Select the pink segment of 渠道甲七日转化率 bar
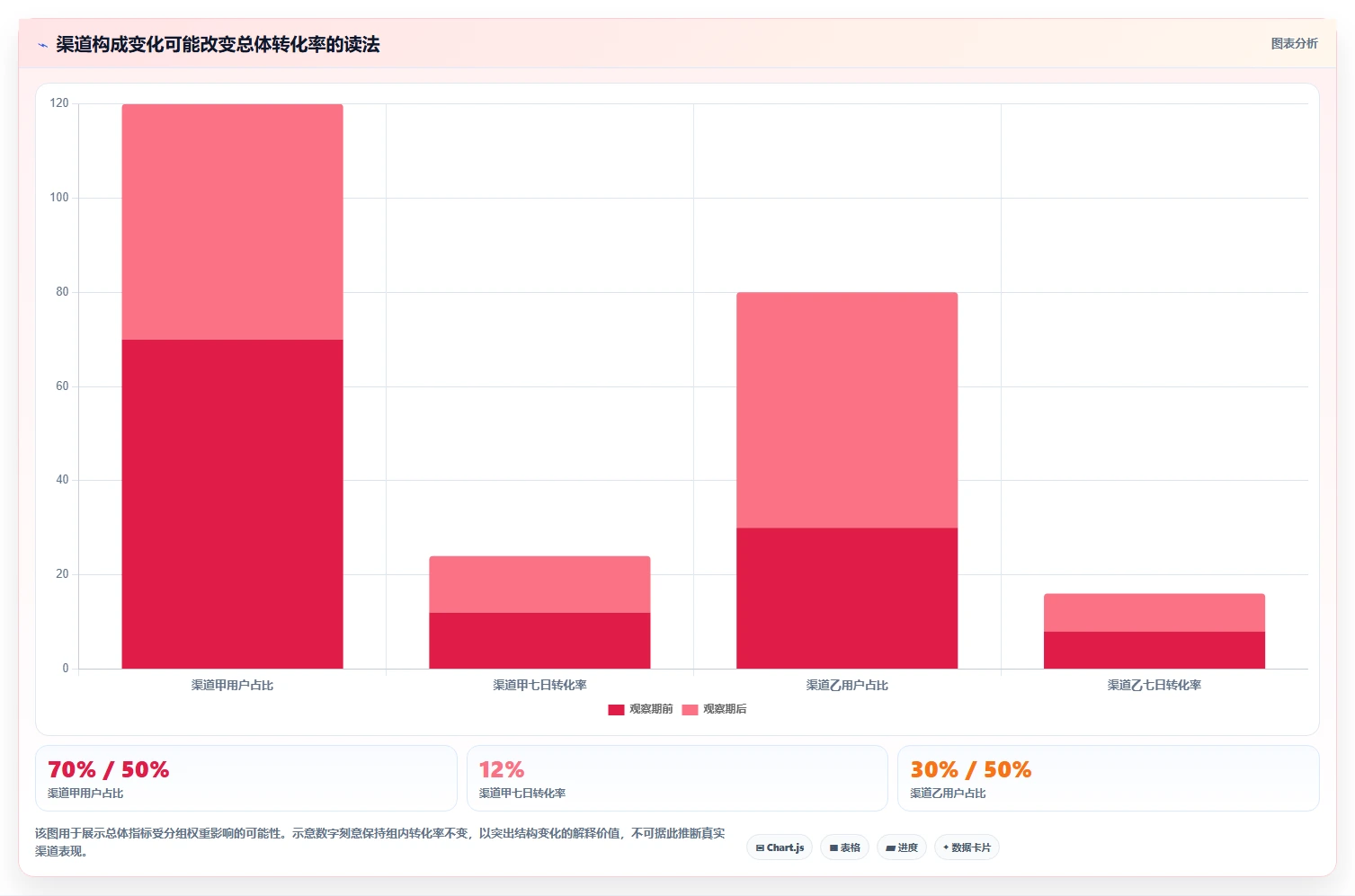 [539, 584]
